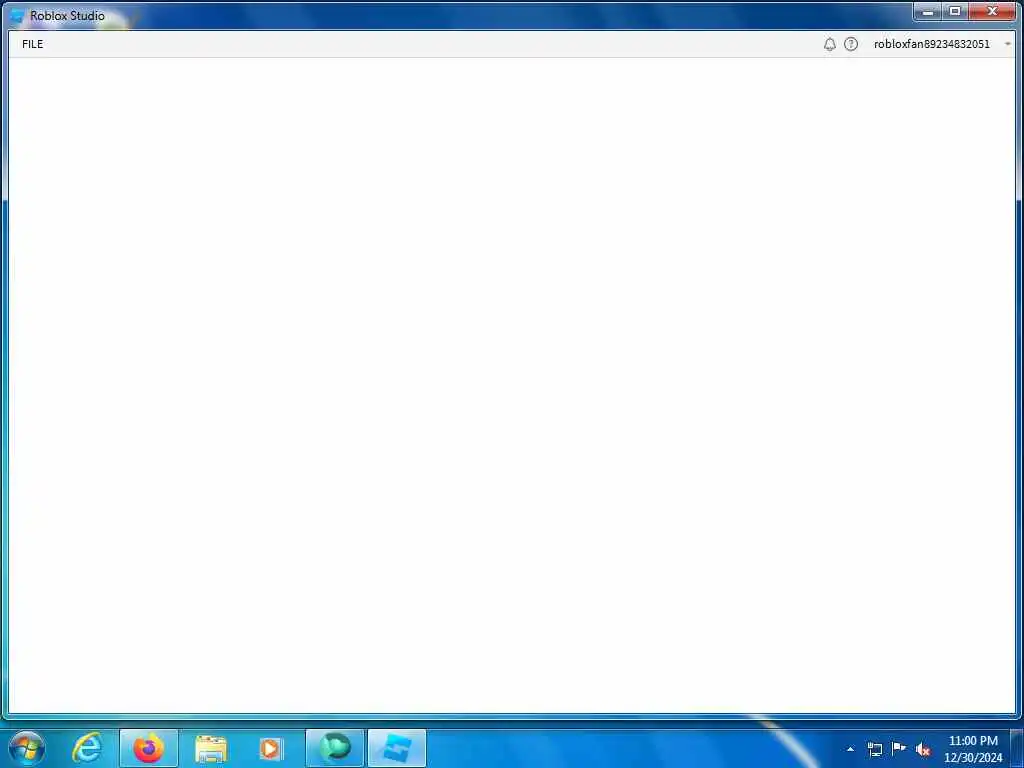
Task: Switch to the green round taskbar app
Action: (x=334, y=748)
